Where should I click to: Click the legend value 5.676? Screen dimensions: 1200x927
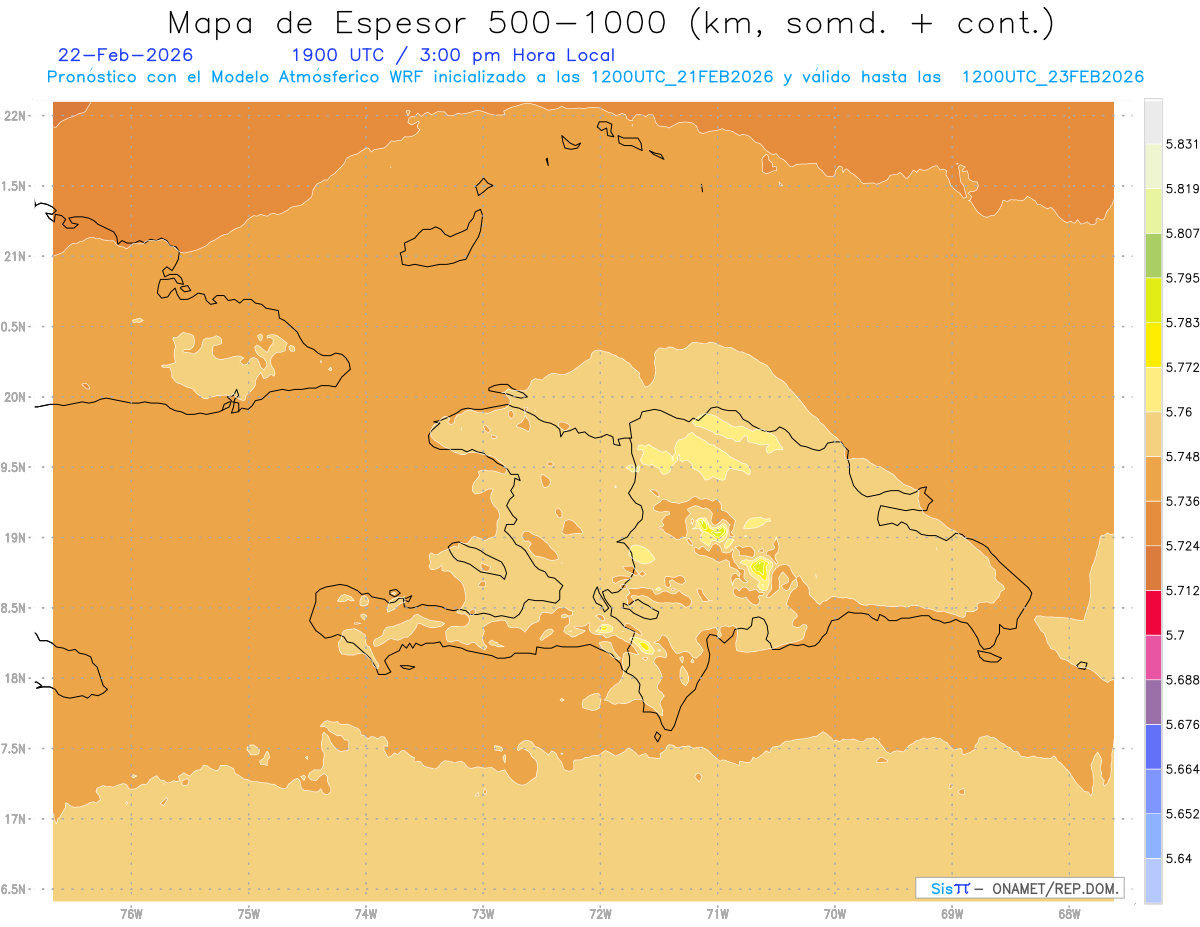pyautogui.click(x=1183, y=725)
